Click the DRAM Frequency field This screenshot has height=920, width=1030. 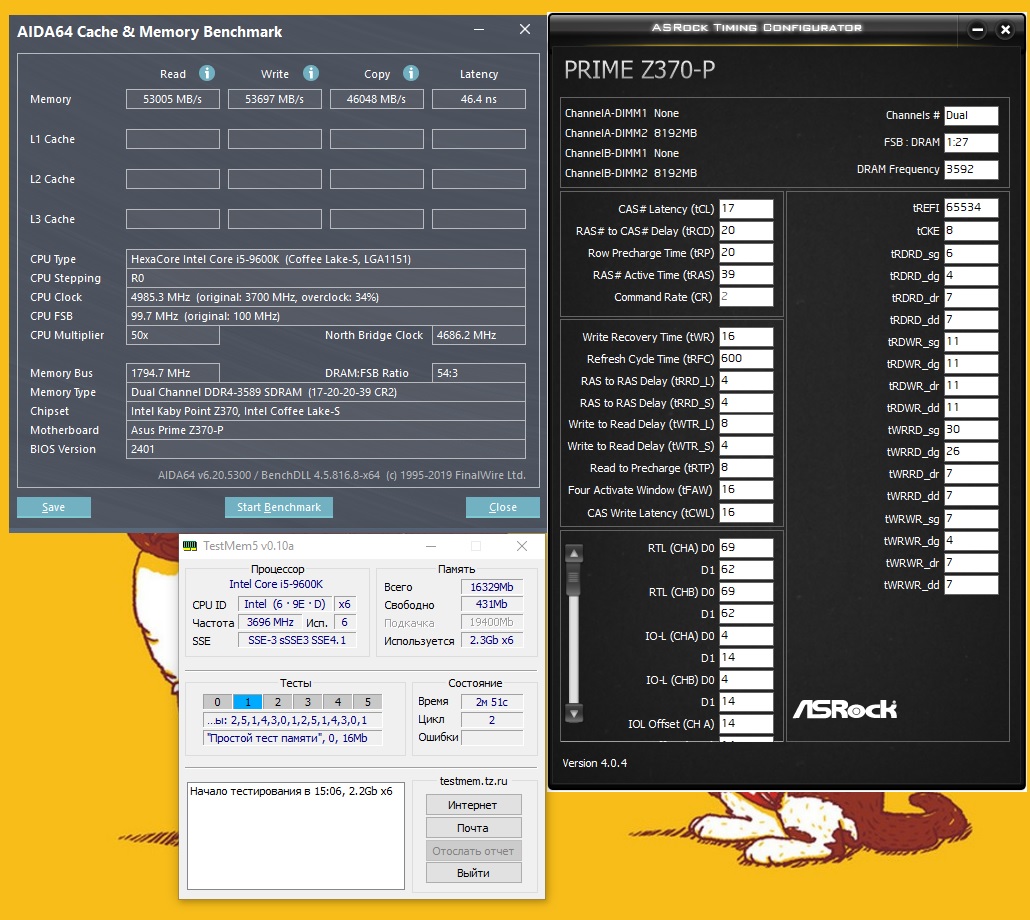(972, 169)
